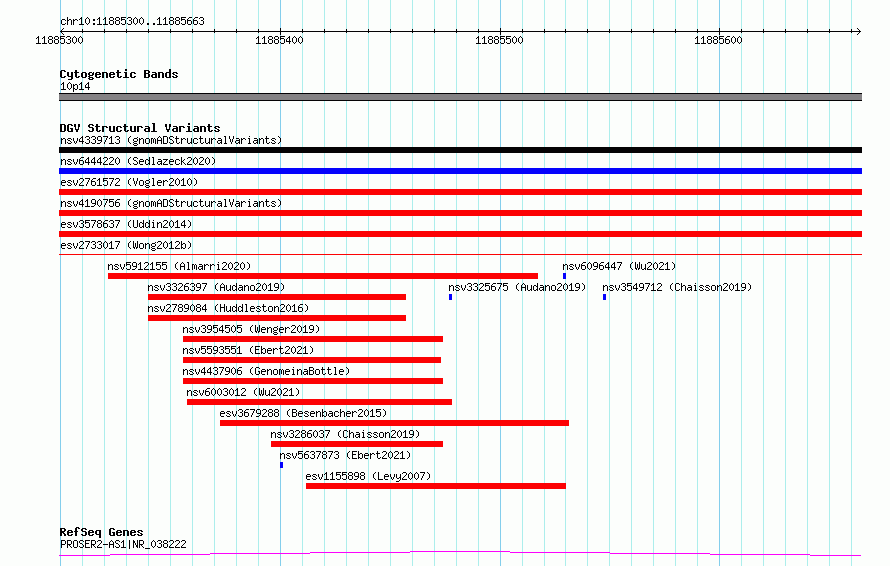The width and height of the screenshot is (890, 566).
Task: Select the blue nsv6444220 Sedlazeck2020 bar
Action: pos(460,171)
